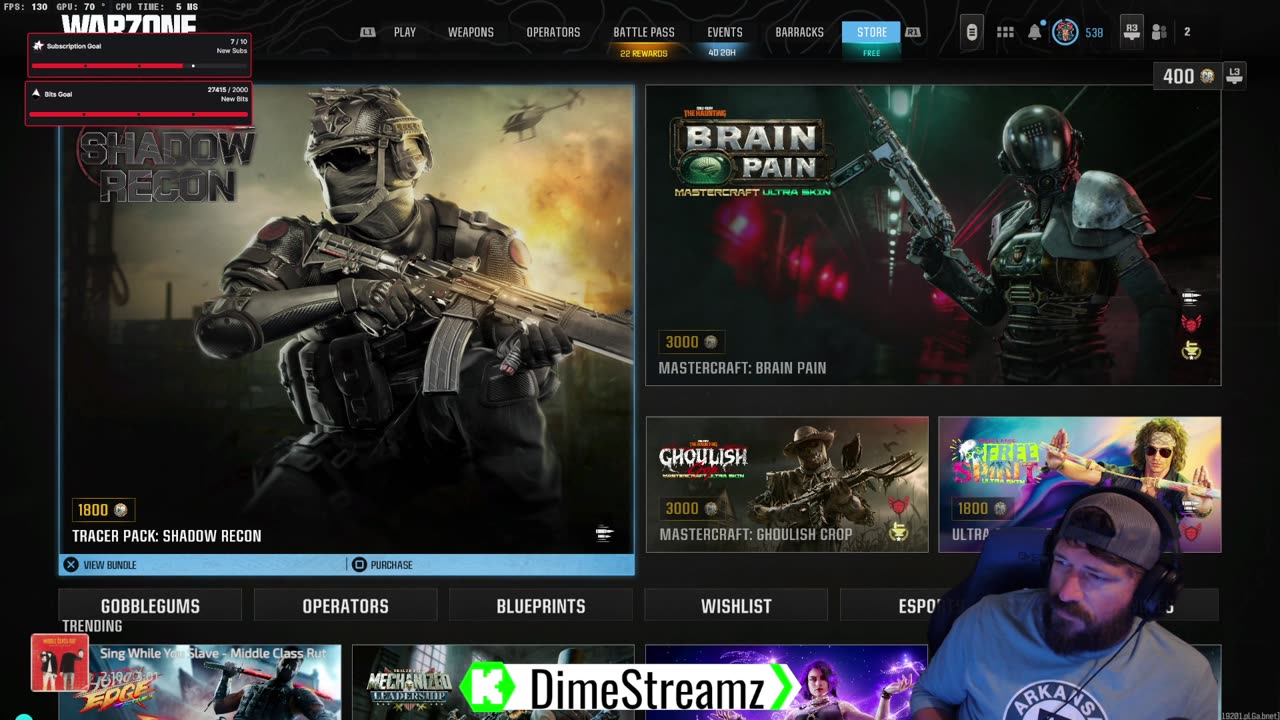The image size is (1280, 720).
Task: Open the Free Spirit ultra skin bundle
Action: pyautogui.click(x=1079, y=484)
